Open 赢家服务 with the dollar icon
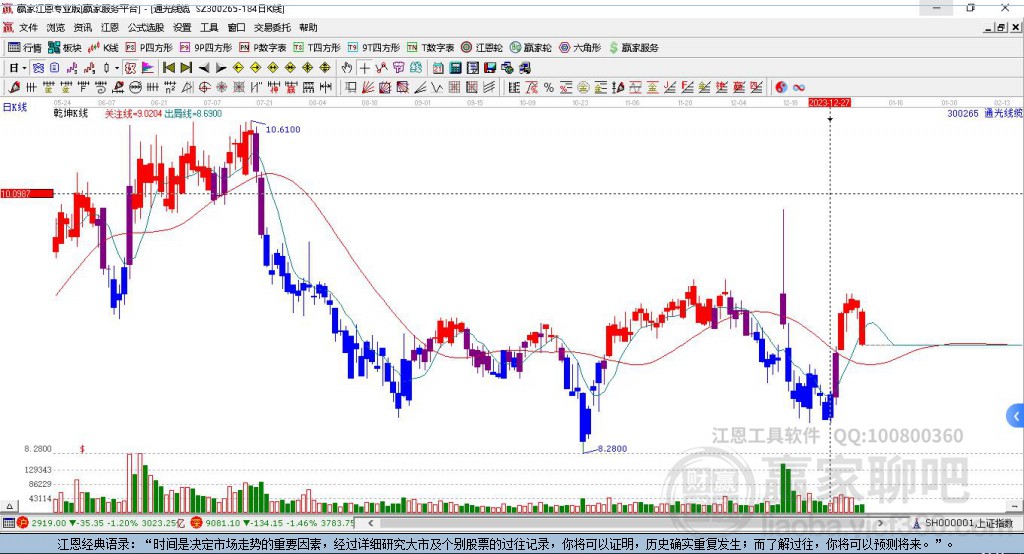 tap(634, 48)
